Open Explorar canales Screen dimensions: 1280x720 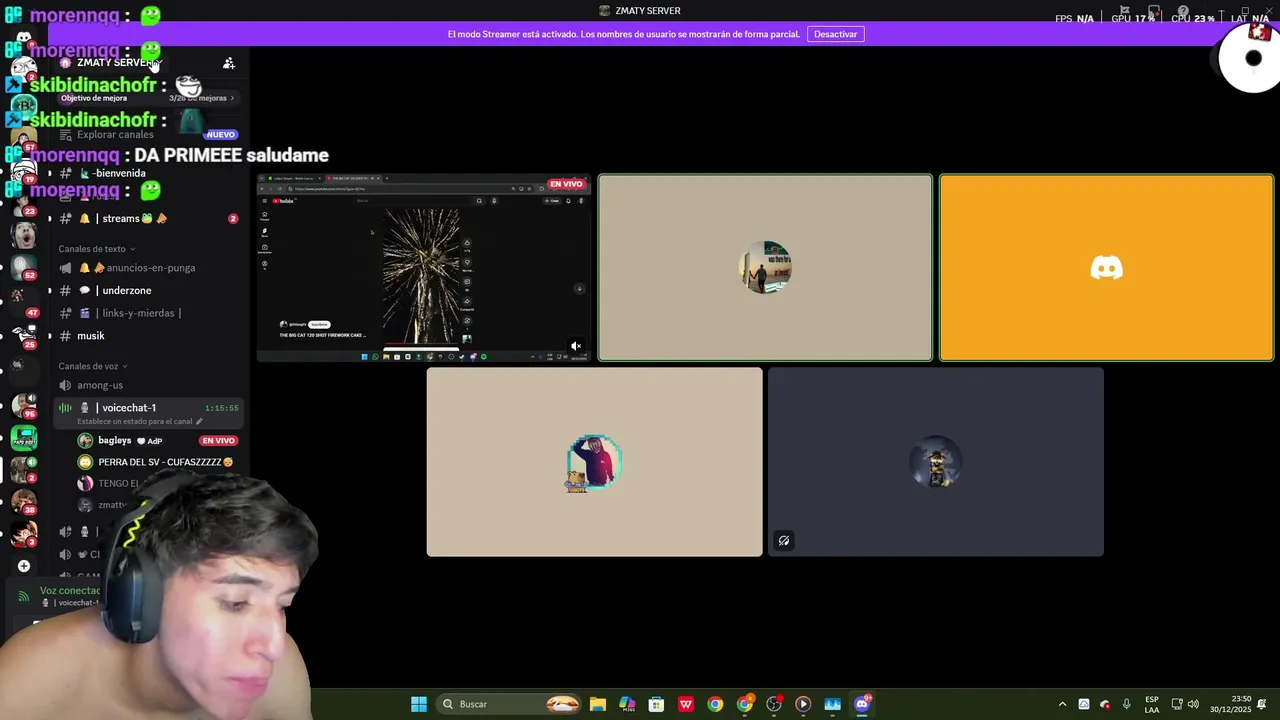pos(115,135)
